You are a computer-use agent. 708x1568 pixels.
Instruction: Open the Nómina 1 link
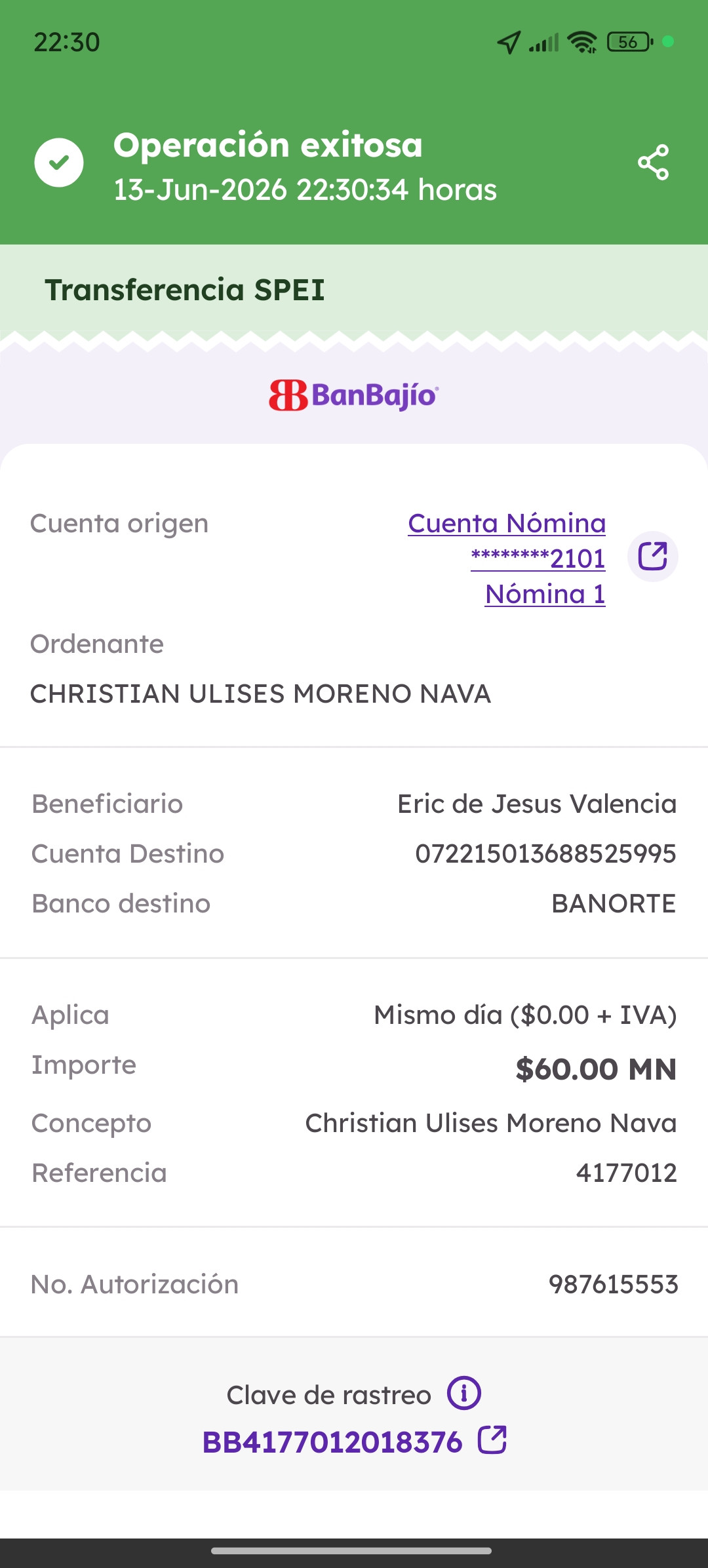click(545, 594)
